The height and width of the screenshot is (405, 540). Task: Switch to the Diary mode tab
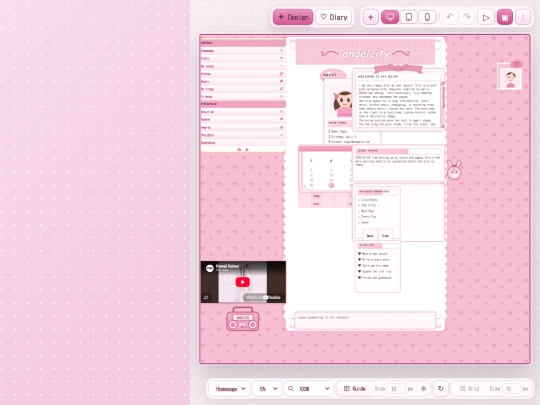(x=334, y=17)
